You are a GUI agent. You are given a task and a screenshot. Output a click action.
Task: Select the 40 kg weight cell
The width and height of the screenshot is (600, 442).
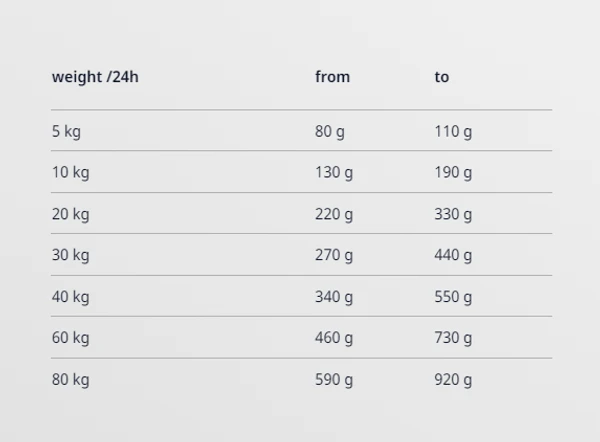(70, 297)
